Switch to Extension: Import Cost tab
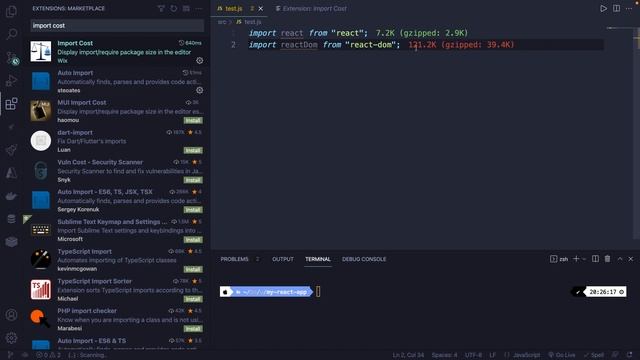This screenshot has width=640, height=360. point(311,9)
